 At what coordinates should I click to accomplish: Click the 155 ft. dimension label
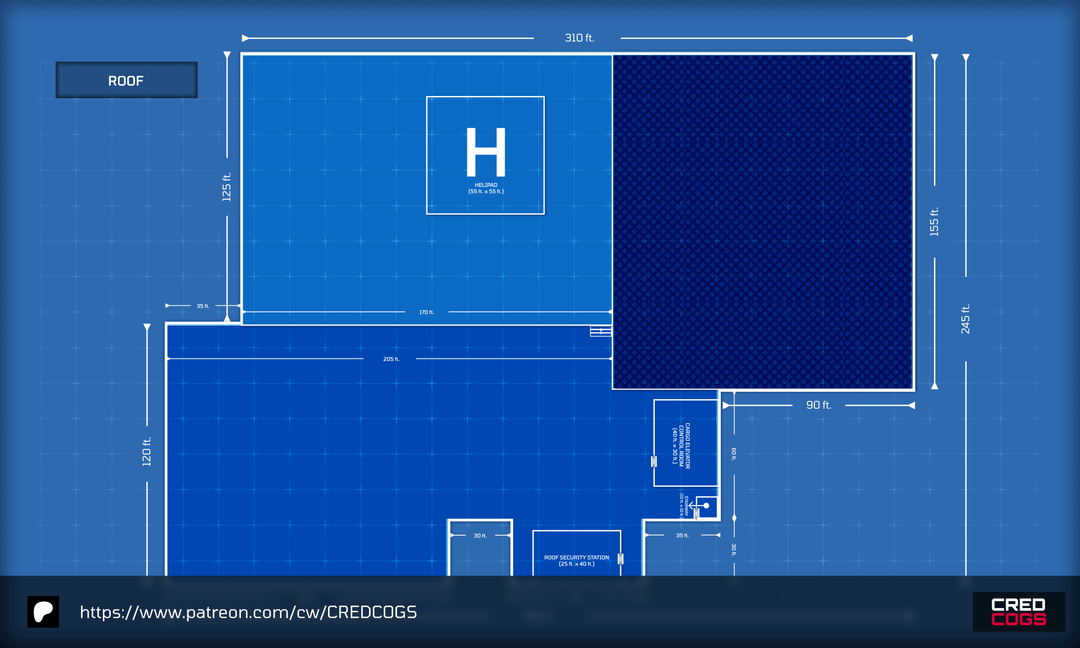pyautogui.click(x=935, y=222)
